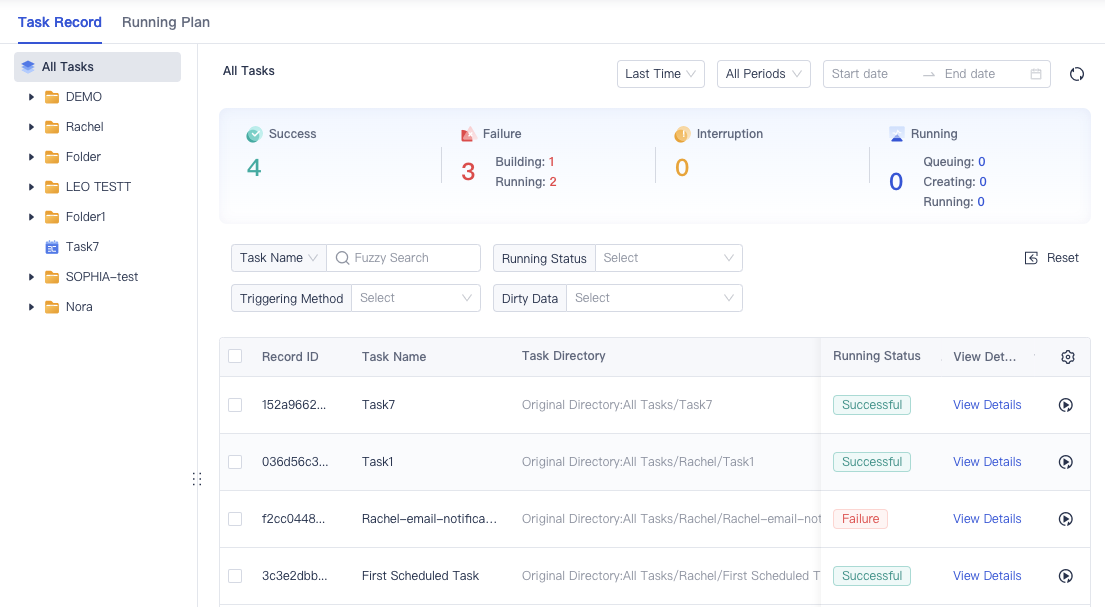Click the Reset filters icon

tap(1032, 258)
